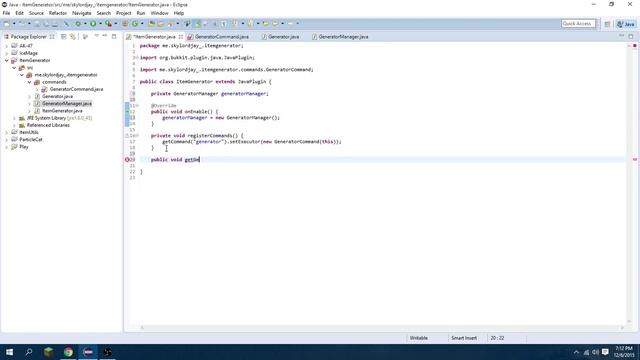Click the Open Type icon in toolbar
Viewport: 640px width, 360px height.
pyautogui.click(x=151, y=24)
